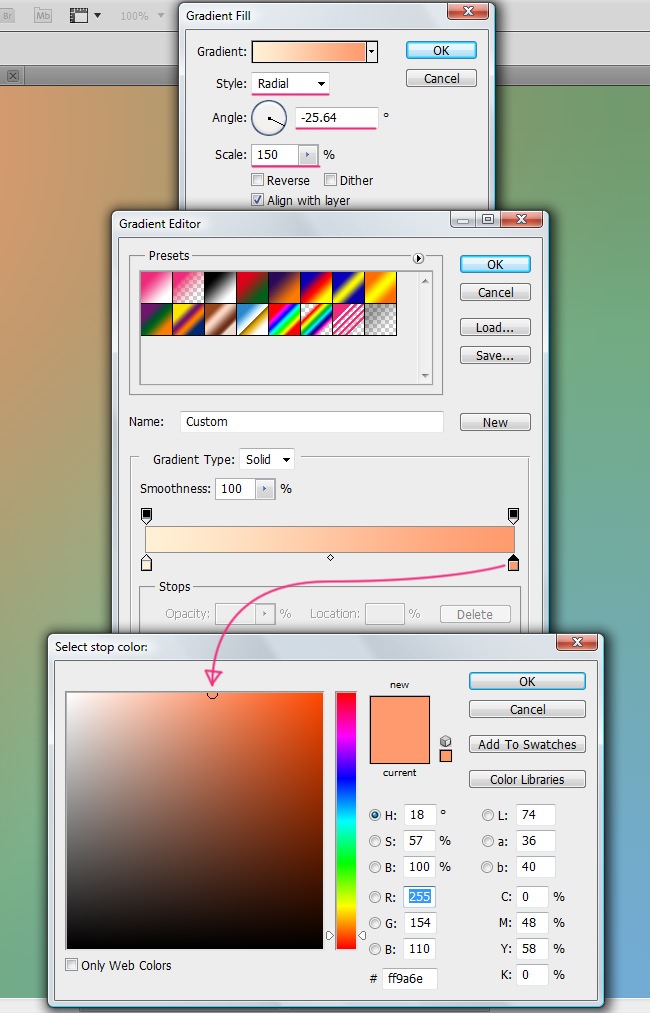Open the Presets flyout menu arrow
The width and height of the screenshot is (650, 1013).
click(419, 258)
